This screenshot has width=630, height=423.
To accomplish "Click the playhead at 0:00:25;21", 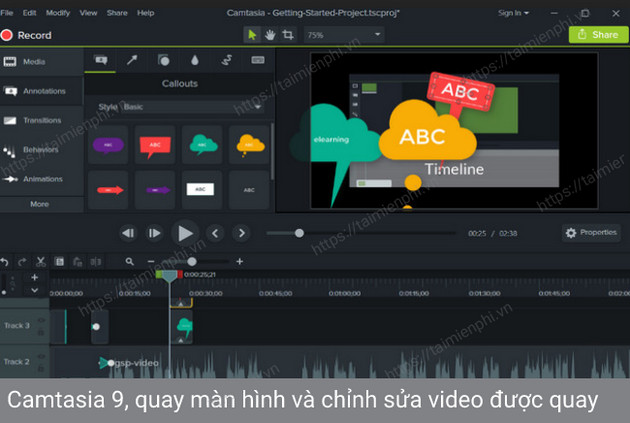I will coord(169,276).
